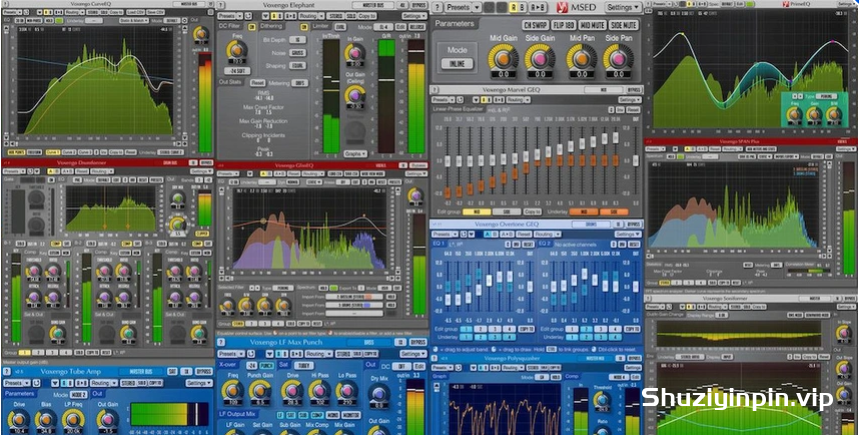Select MSED A state button
Image resolution: width=859 pixels, height=436 pixels.
pos(513,7)
